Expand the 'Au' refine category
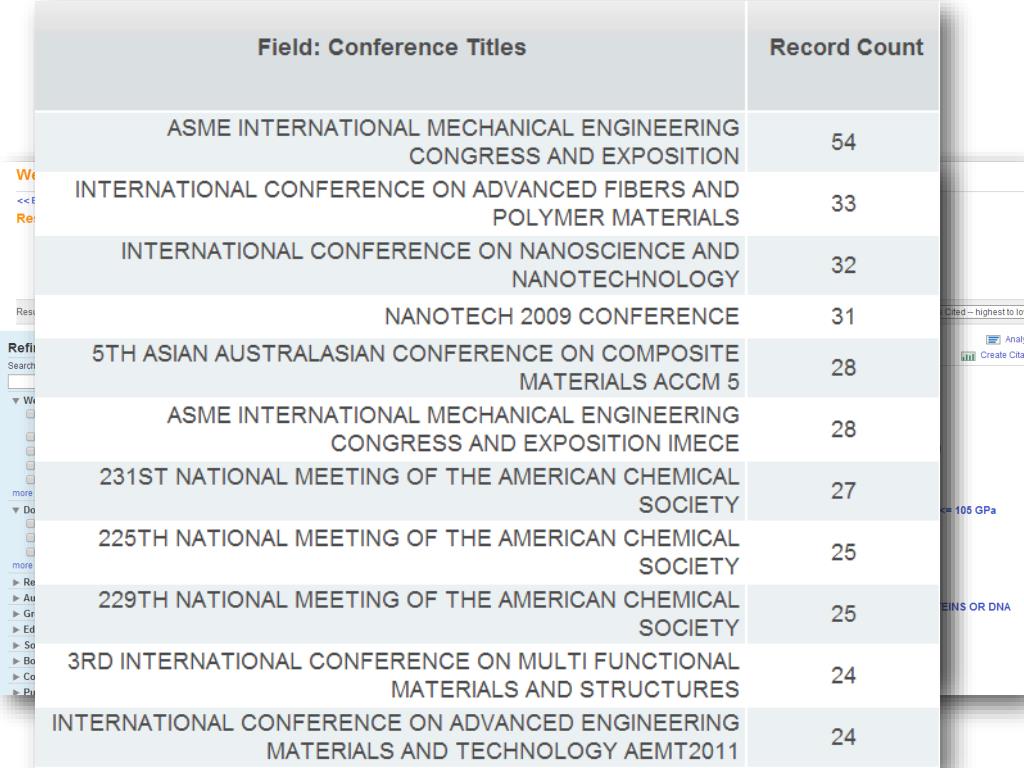Image resolution: width=1024 pixels, height=768 pixels. pyautogui.click(x=16, y=598)
